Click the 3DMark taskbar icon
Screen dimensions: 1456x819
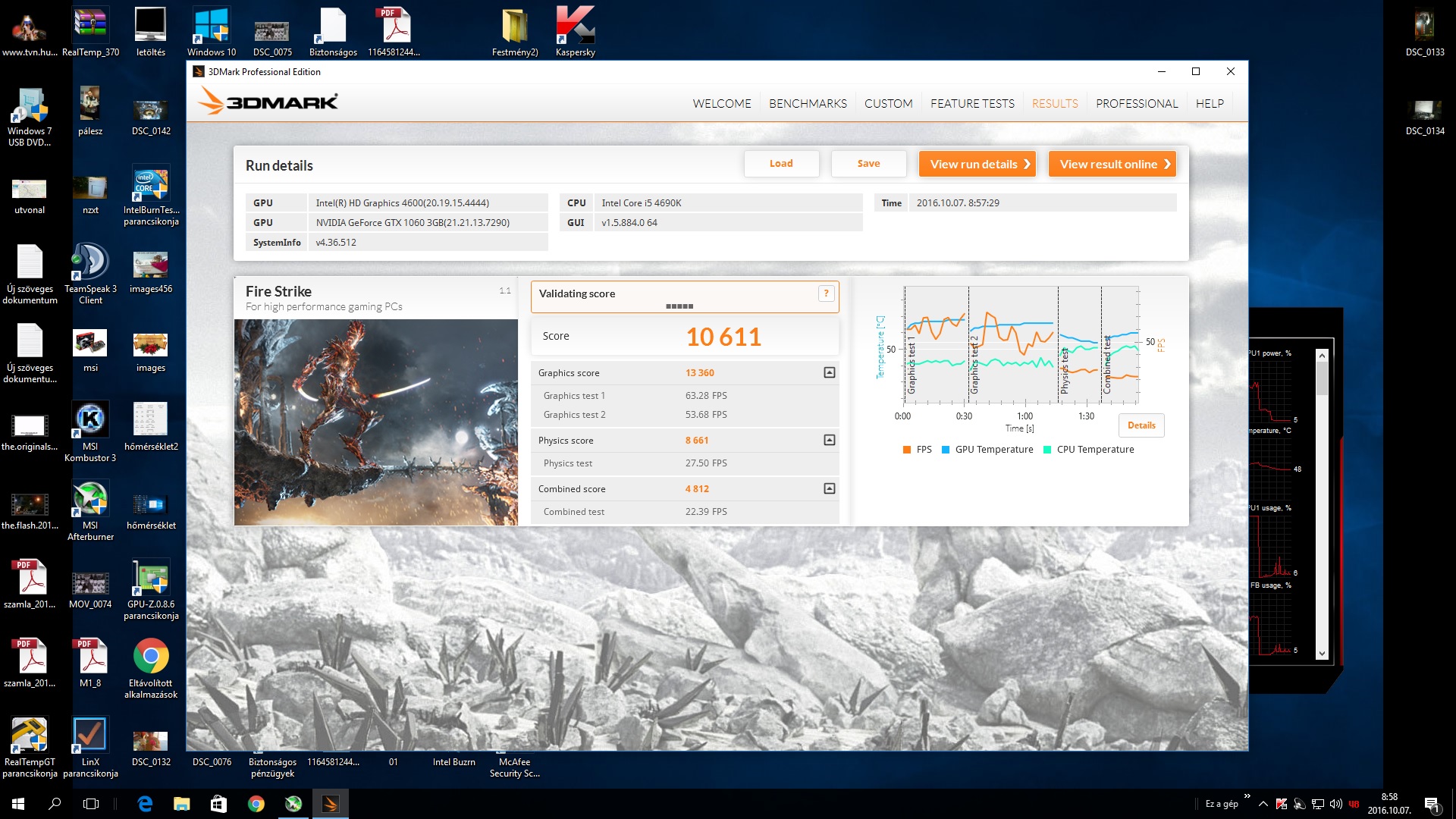coord(330,804)
